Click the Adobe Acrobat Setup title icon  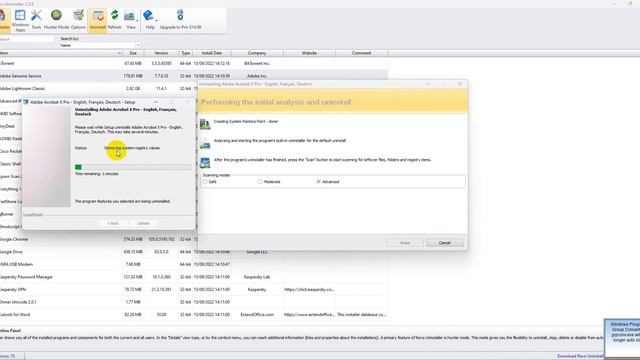[x=26, y=102]
